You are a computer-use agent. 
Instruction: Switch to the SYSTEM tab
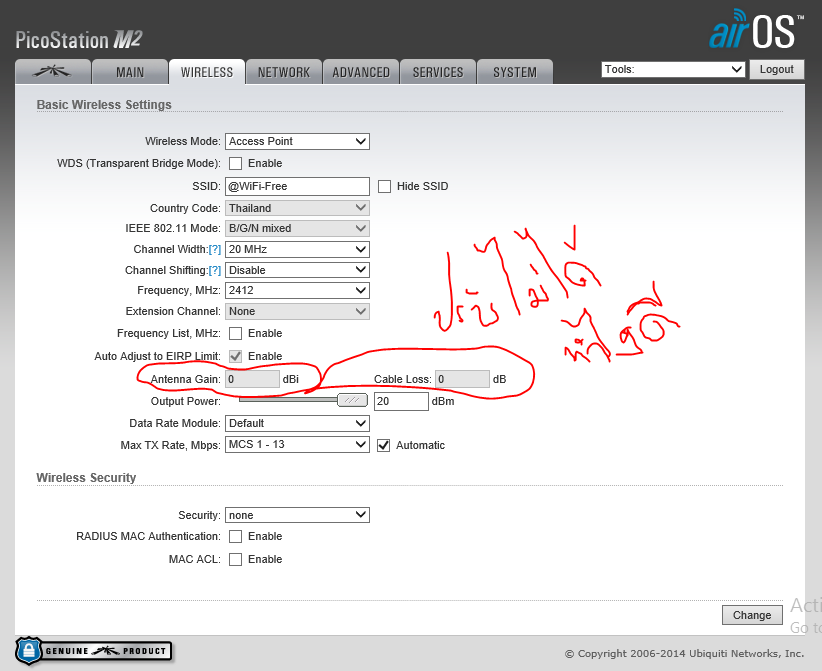(x=515, y=72)
